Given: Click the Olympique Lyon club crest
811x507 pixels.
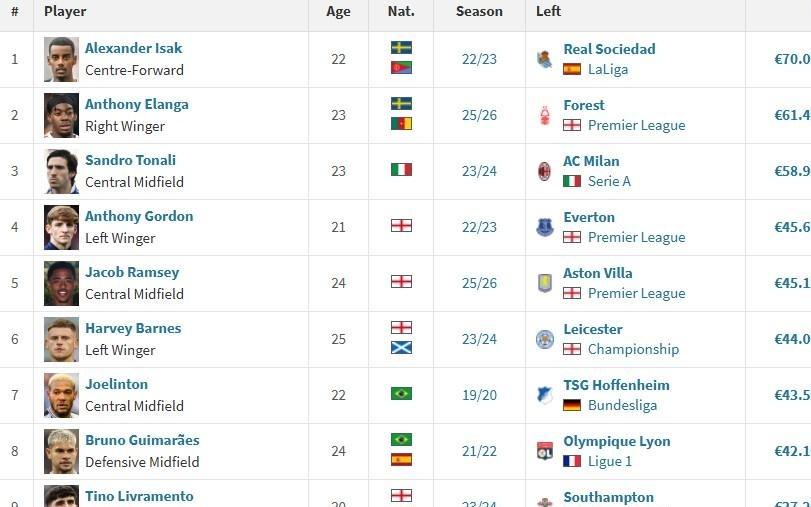Looking at the screenshot, I should 544,451.
